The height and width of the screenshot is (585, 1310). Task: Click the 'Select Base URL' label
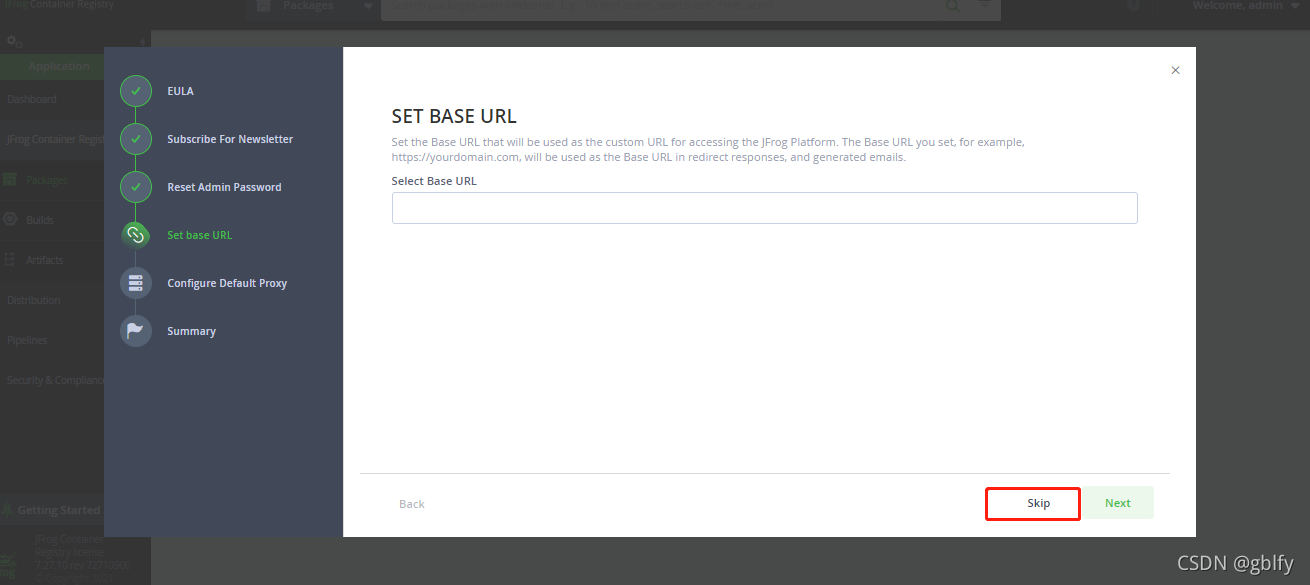434,181
